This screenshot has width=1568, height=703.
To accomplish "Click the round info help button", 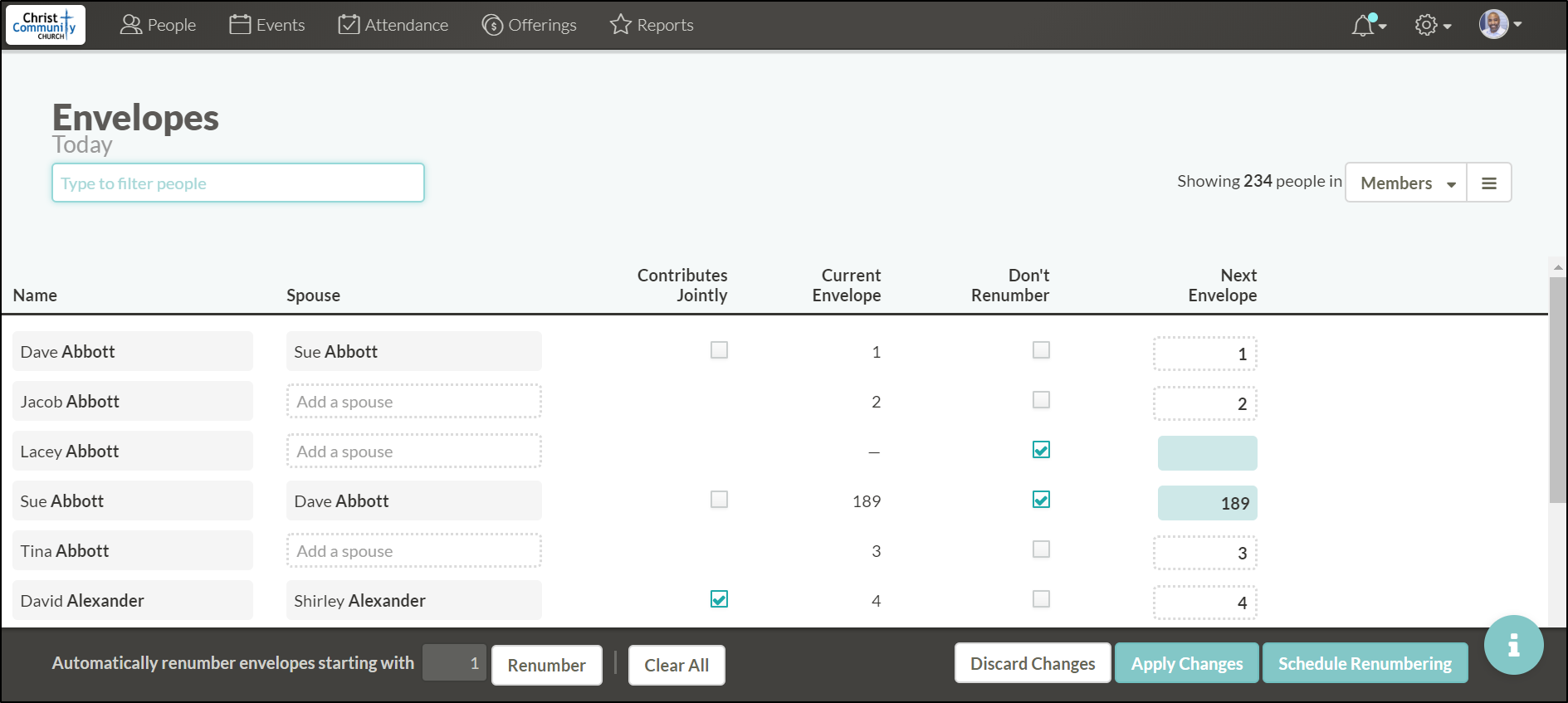I will point(1513,645).
